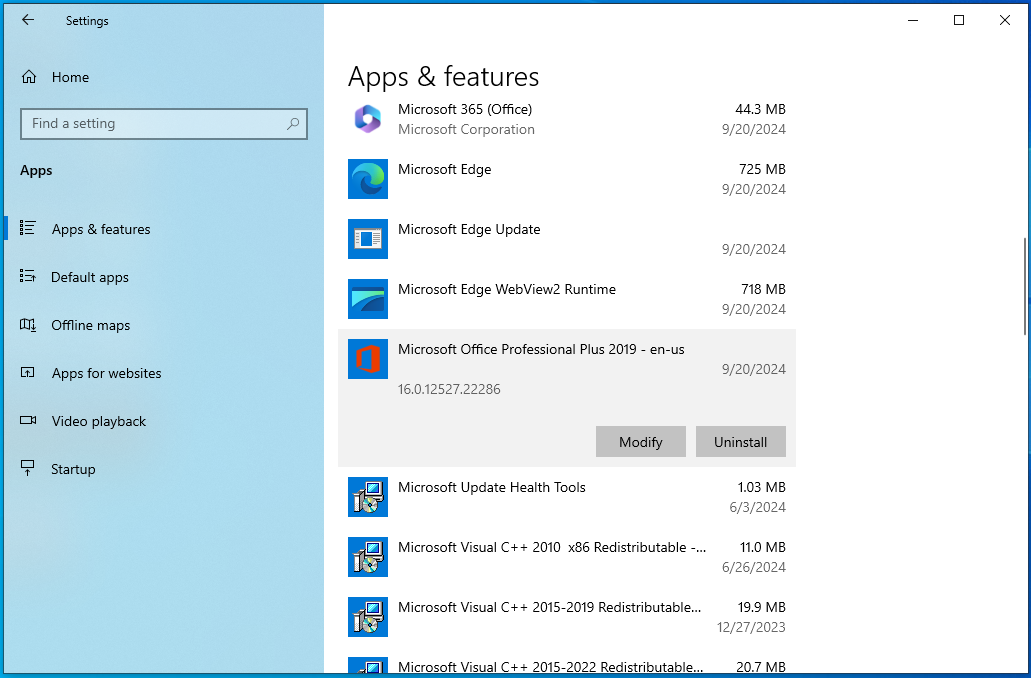Click the 6/3/2024 install date
Image resolution: width=1031 pixels, height=678 pixels.
757,507
